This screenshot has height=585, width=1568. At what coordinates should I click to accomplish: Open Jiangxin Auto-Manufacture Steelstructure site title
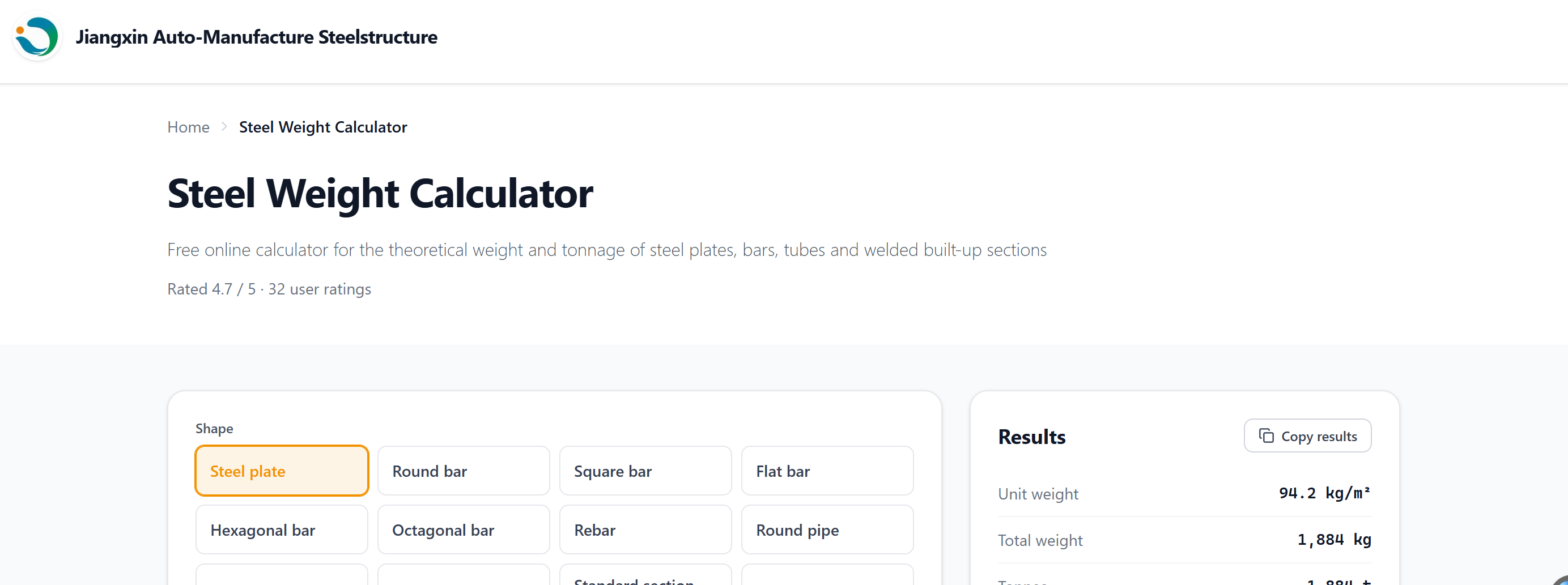pos(256,37)
